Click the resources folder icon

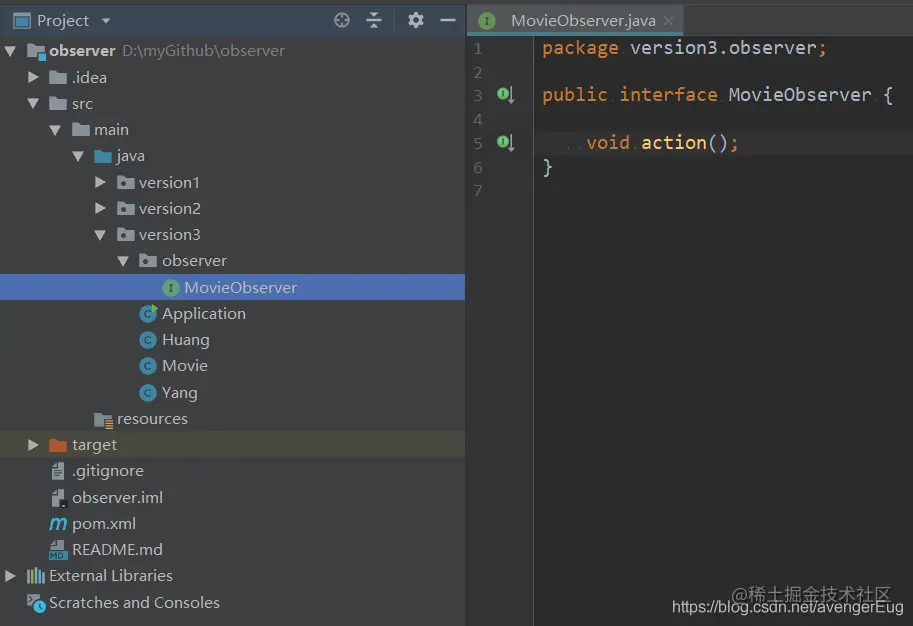click(x=104, y=420)
